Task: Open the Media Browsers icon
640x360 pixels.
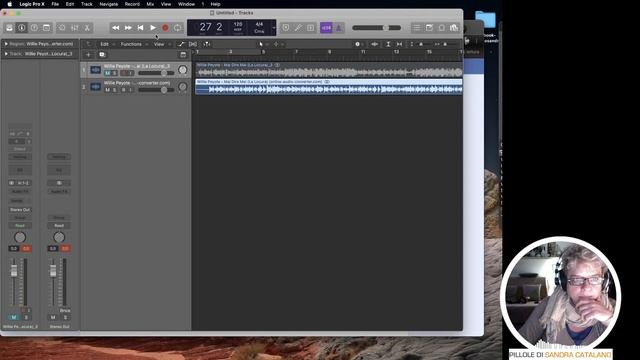Action: (454, 28)
